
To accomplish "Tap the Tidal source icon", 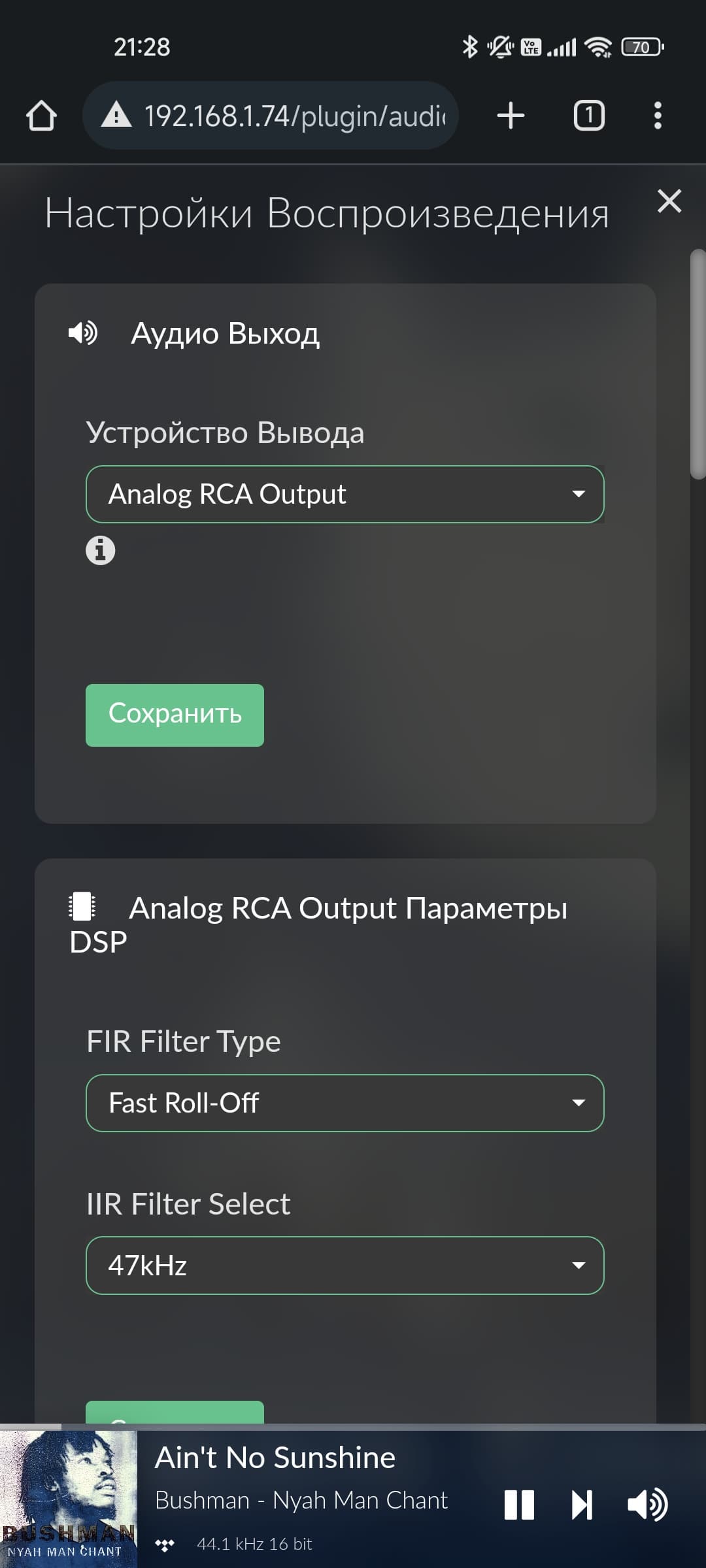I will 165,1544.
